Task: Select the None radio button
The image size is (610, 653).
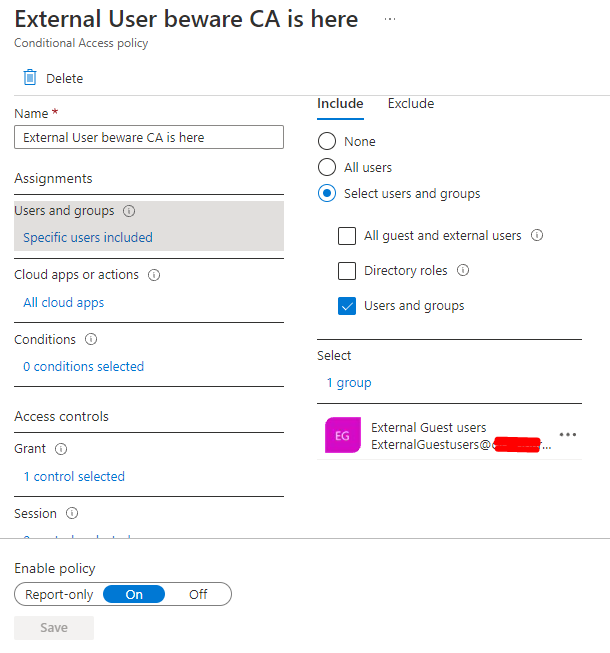Action: point(327,142)
